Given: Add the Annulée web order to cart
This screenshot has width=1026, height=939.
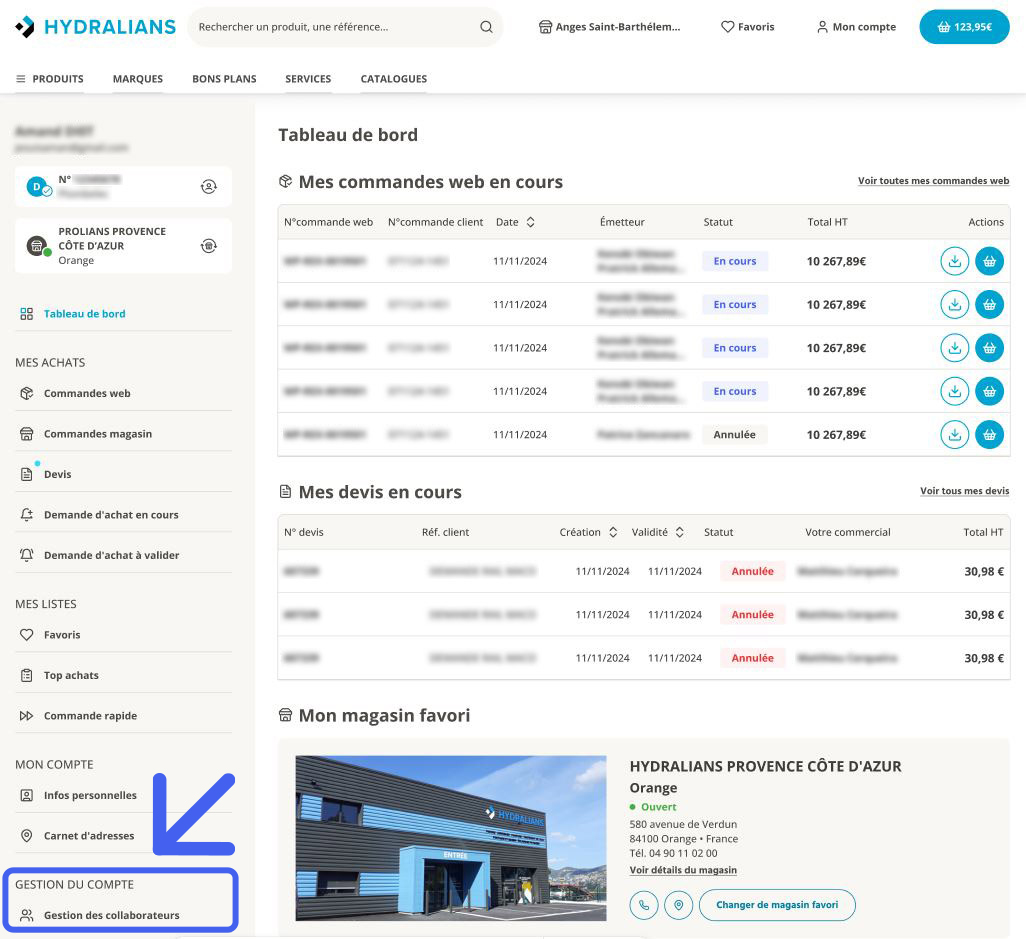Looking at the screenshot, I should coord(989,434).
